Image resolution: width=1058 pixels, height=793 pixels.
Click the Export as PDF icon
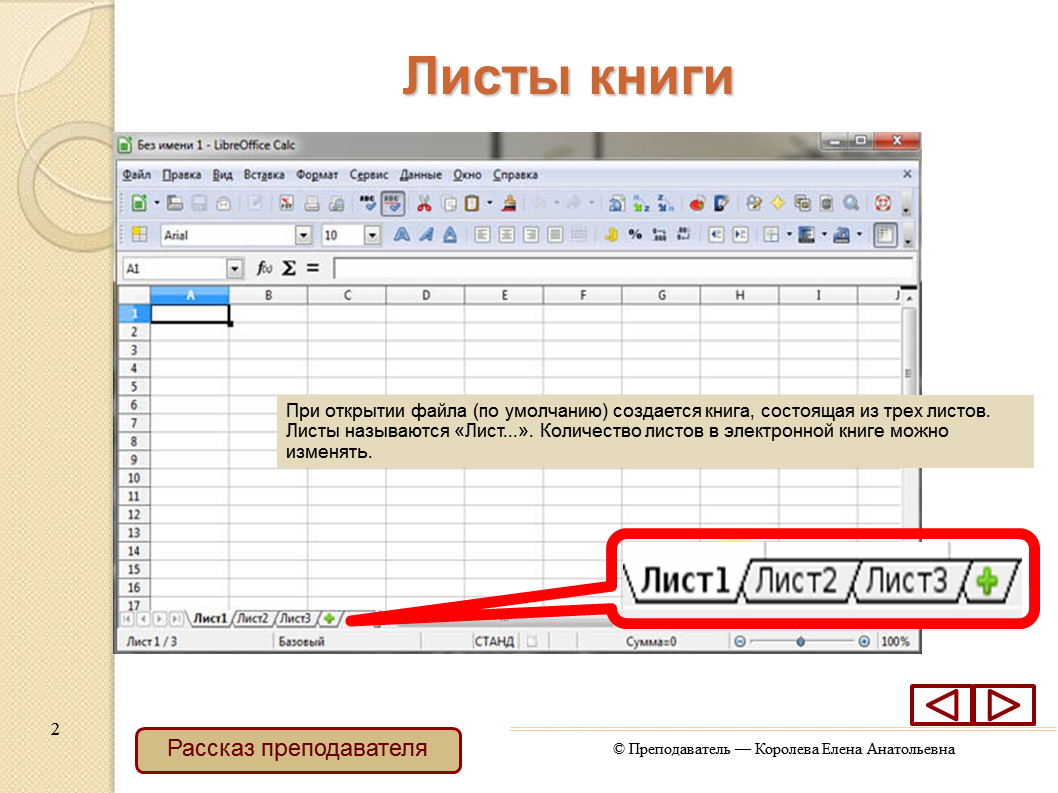(x=286, y=203)
